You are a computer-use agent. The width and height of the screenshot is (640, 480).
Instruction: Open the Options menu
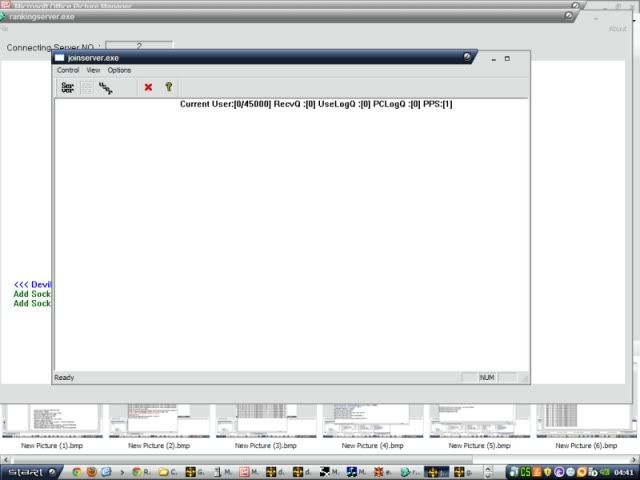[119, 70]
